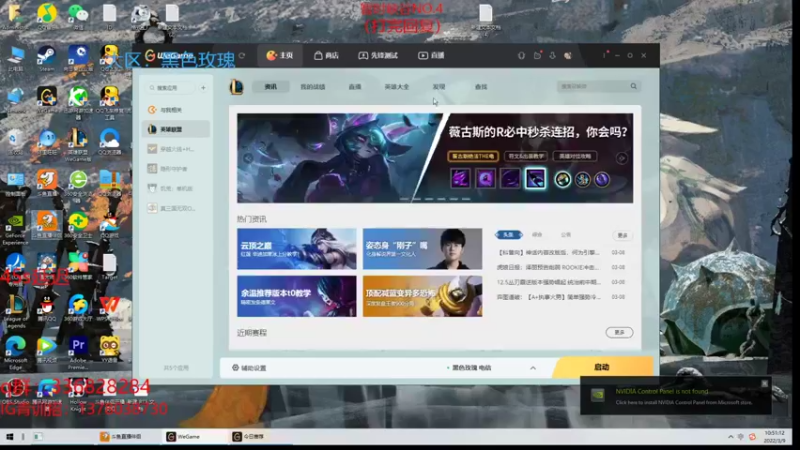Switch to the 英雄大全 tab

point(396,87)
